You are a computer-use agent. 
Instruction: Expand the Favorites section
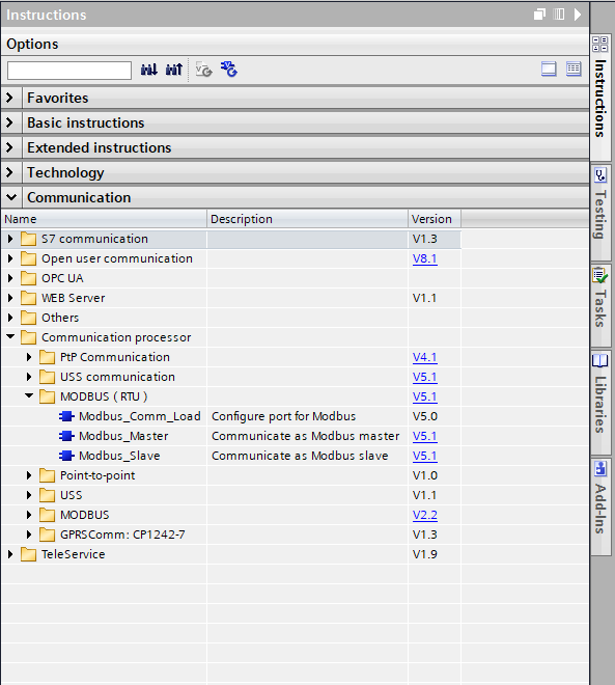point(10,97)
